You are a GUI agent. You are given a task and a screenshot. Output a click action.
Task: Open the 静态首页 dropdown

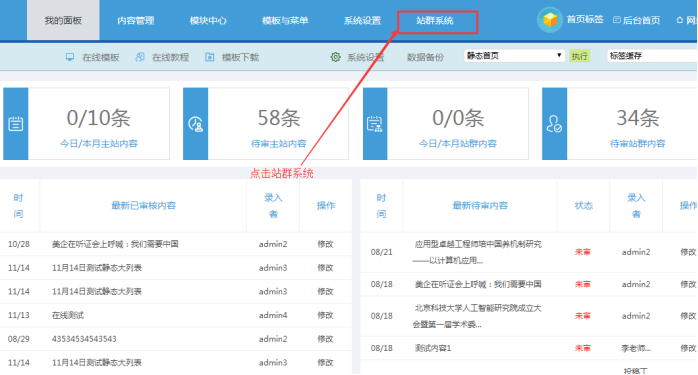coord(514,56)
